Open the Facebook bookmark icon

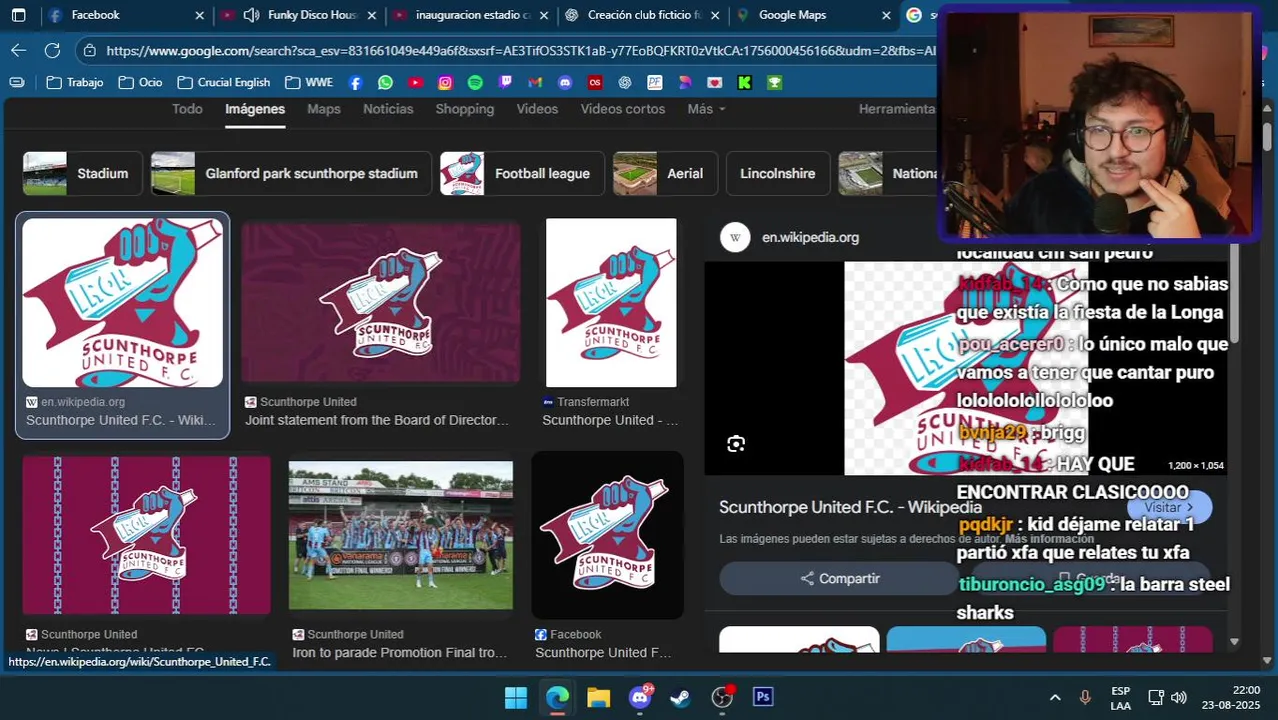click(x=355, y=82)
